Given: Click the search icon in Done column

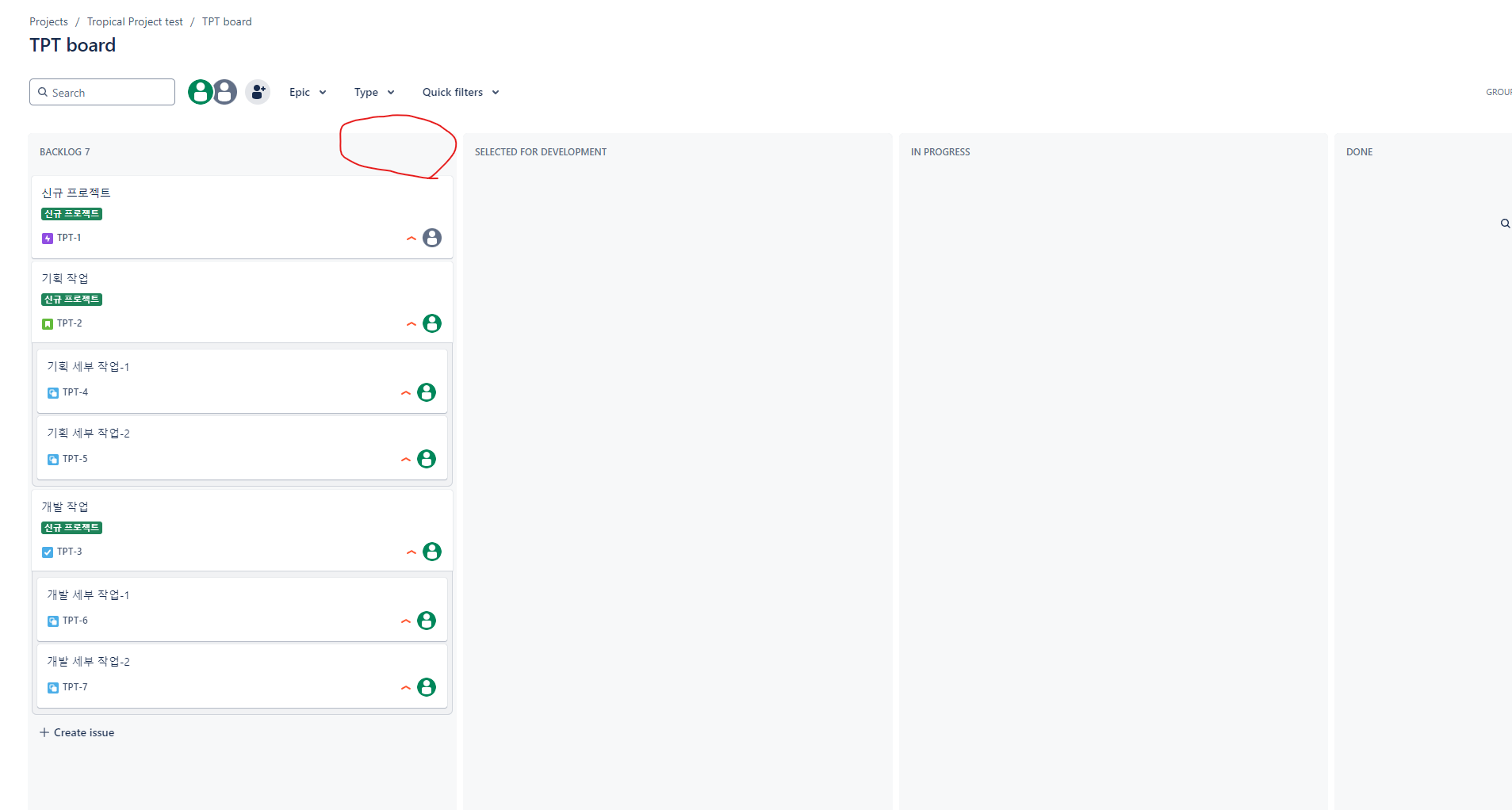Looking at the screenshot, I should pos(1505,224).
